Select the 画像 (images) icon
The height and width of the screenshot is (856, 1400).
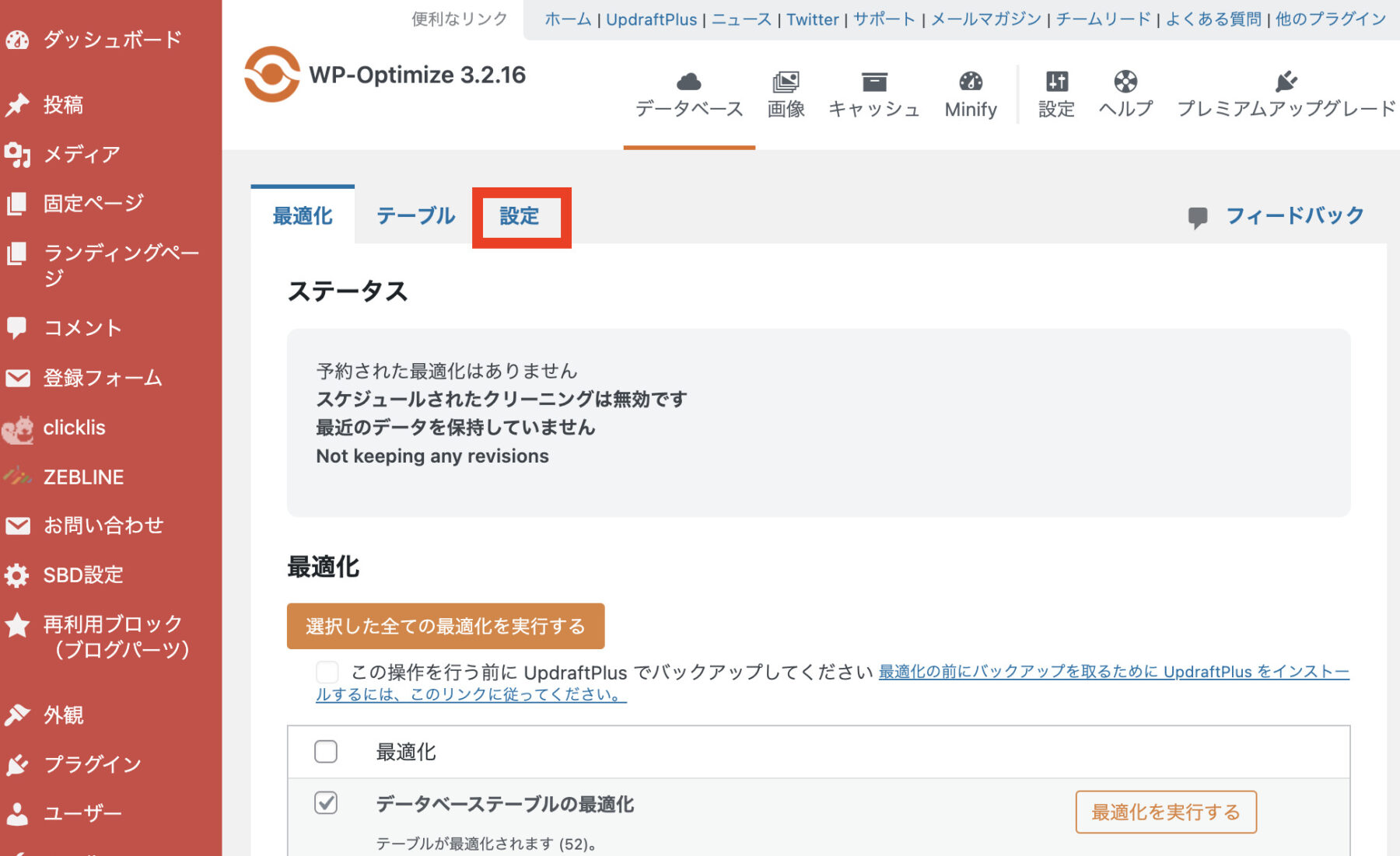786,81
